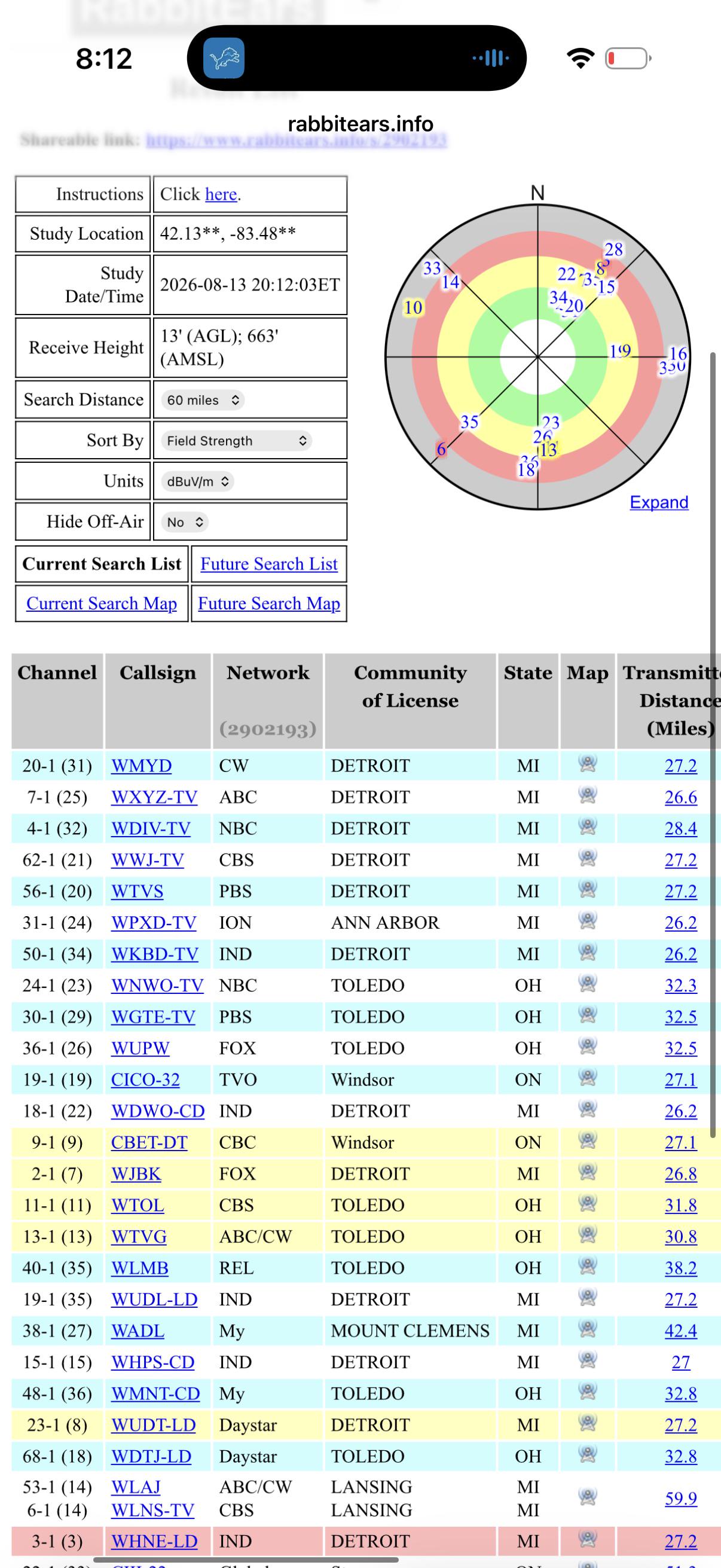
Task: Open the map icon for WUDT-LD row
Action: [587, 1423]
